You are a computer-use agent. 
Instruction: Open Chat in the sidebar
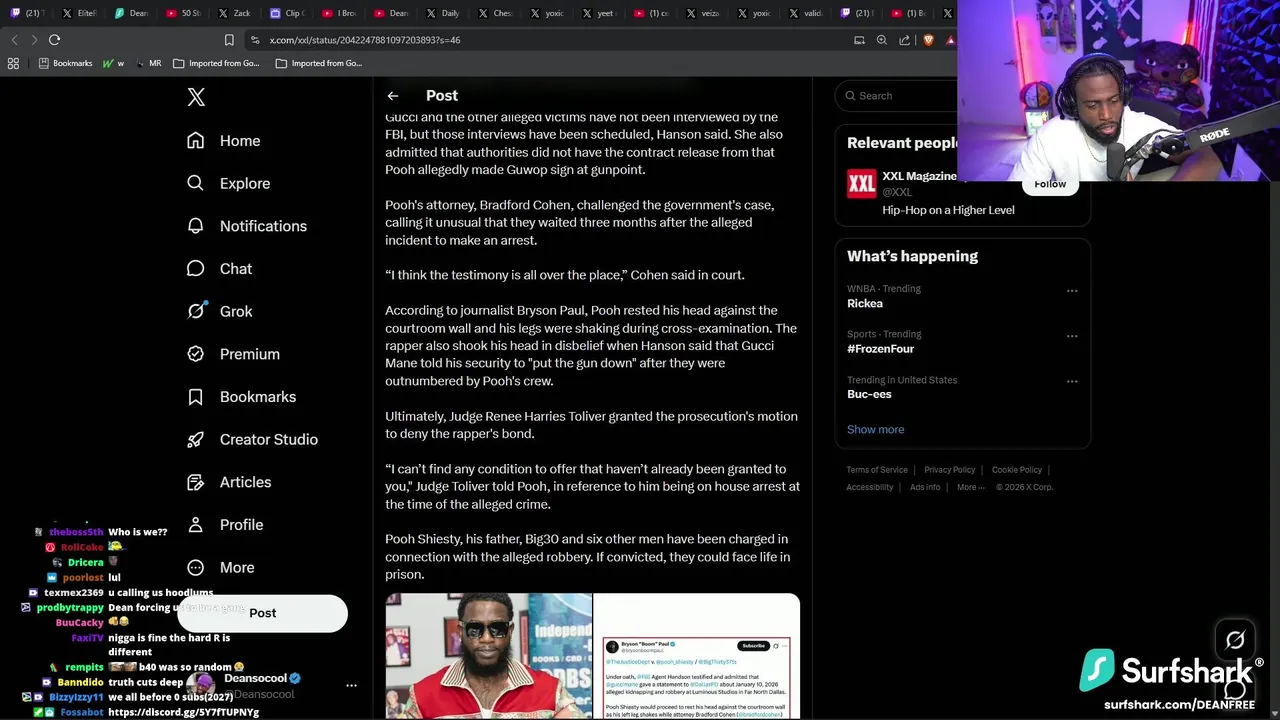(x=220, y=269)
